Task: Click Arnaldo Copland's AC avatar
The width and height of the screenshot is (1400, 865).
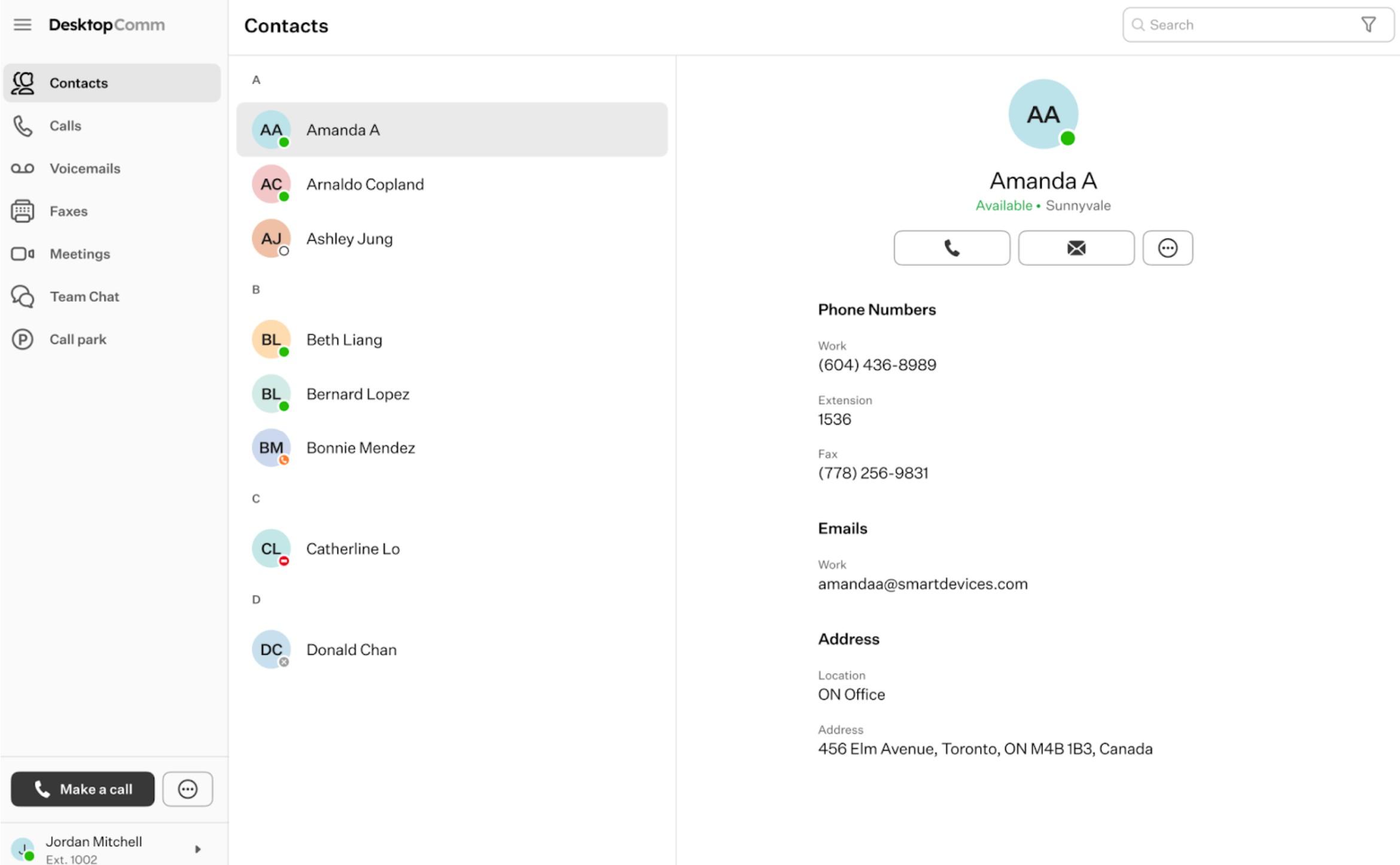Action: (271, 184)
